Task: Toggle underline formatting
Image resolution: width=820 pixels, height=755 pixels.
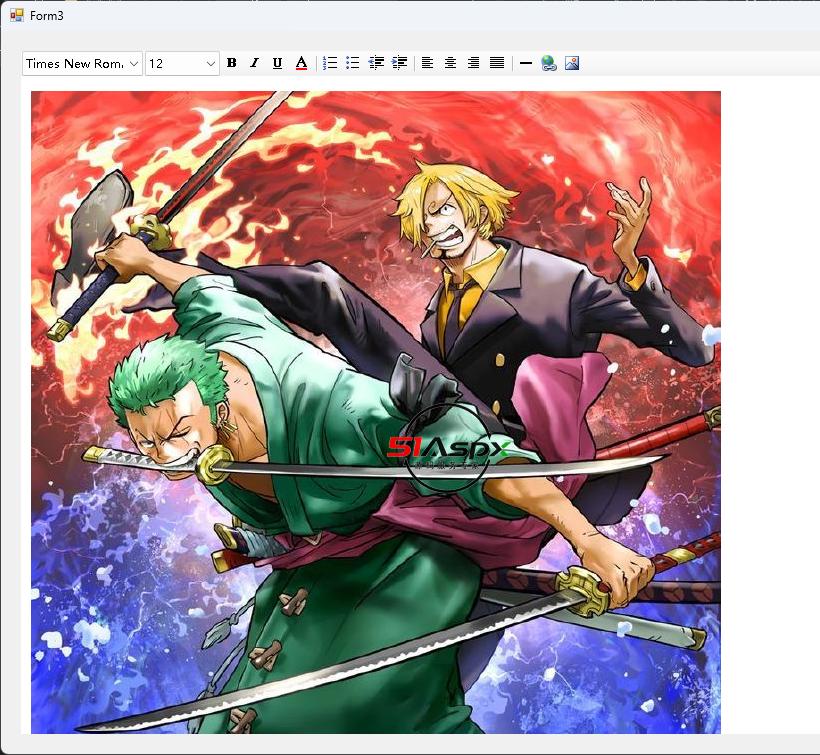Action: (278, 63)
